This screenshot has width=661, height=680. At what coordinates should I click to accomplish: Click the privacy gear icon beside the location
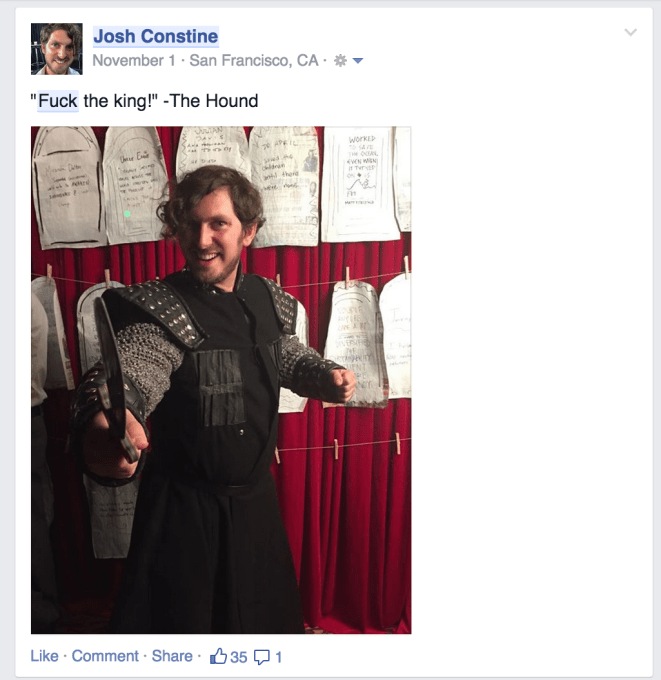(340, 61)
